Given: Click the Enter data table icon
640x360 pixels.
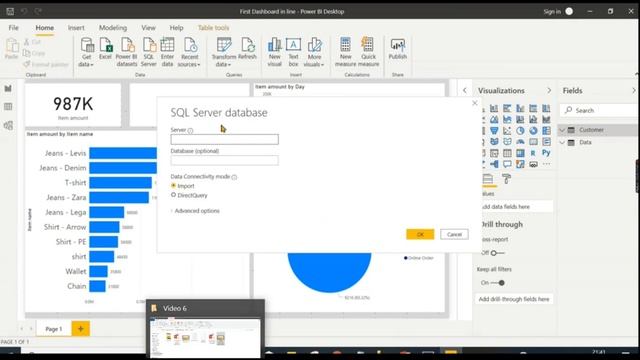Looking at the screenshot, I should coord(167,52).
